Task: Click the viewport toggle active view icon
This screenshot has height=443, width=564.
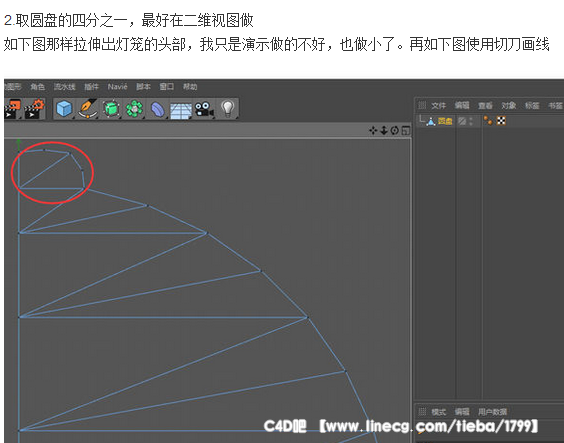Action: point(406,131)
